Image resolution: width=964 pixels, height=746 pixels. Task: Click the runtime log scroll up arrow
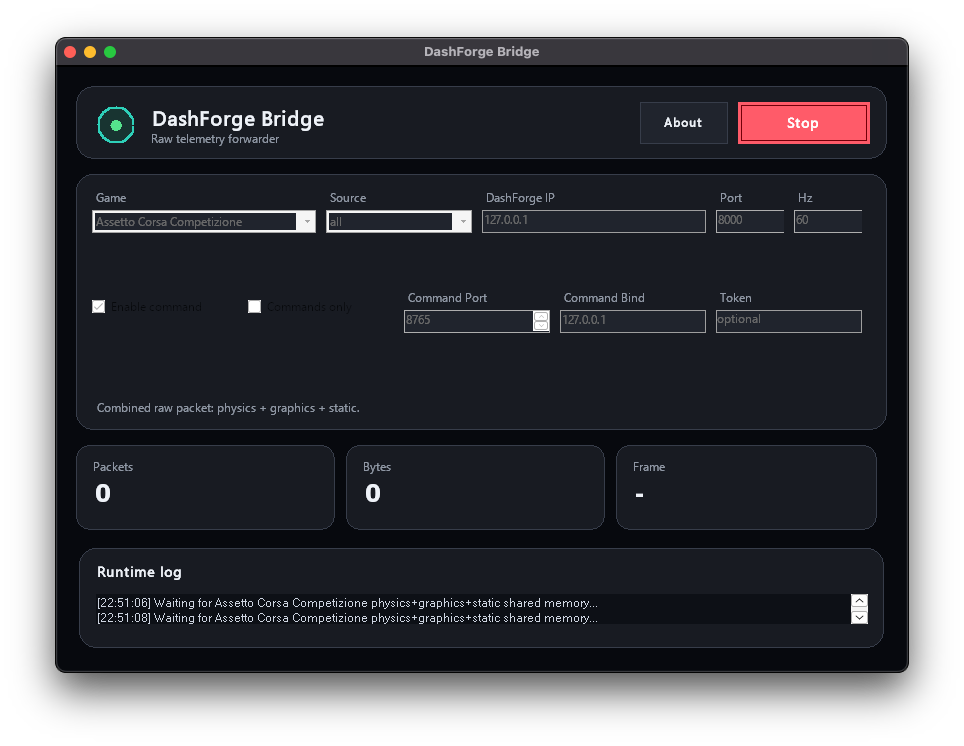tap(859, 601)
